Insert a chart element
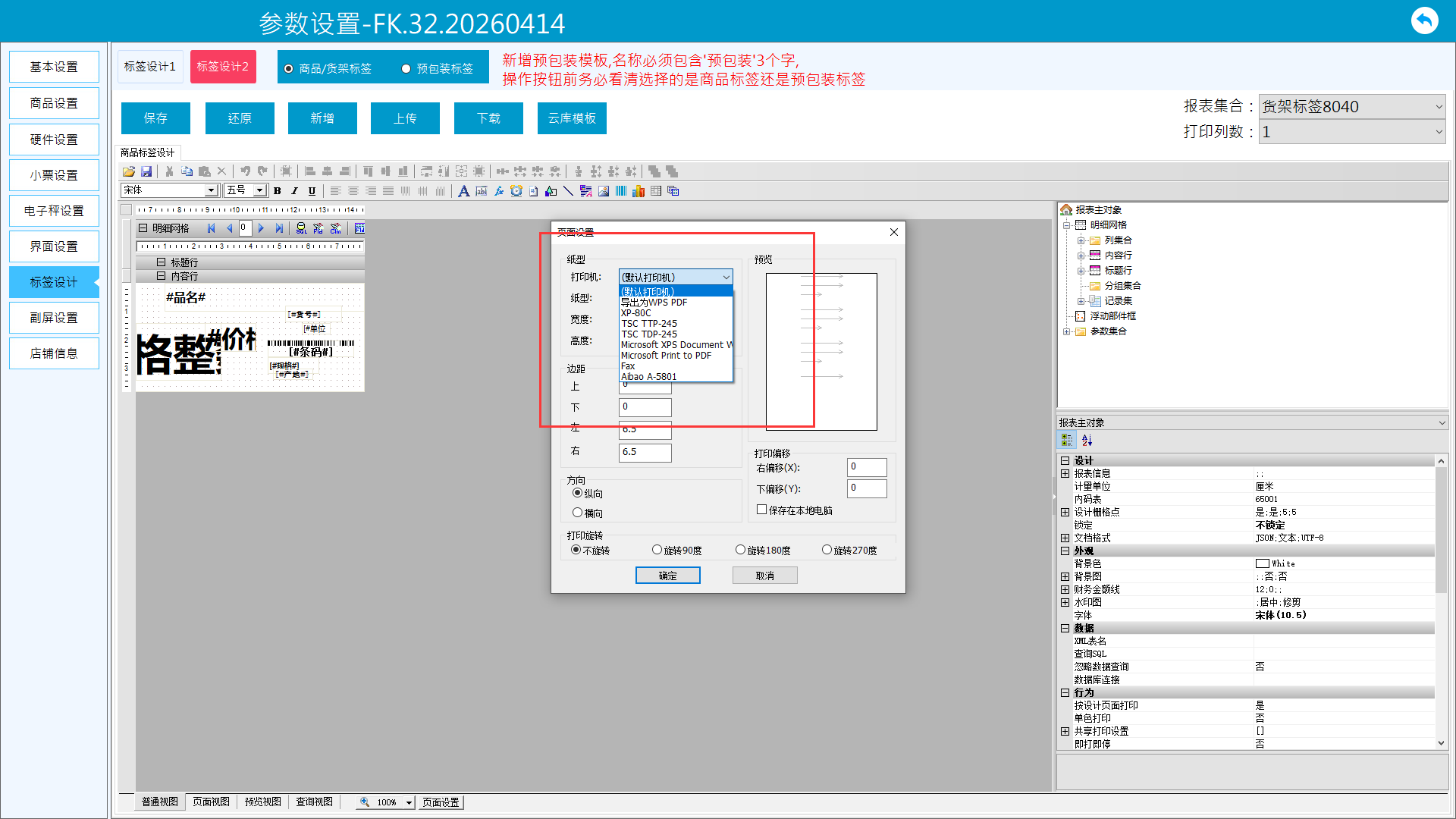Viewport: 1456px width, 819px height. [x=639, y=191]
